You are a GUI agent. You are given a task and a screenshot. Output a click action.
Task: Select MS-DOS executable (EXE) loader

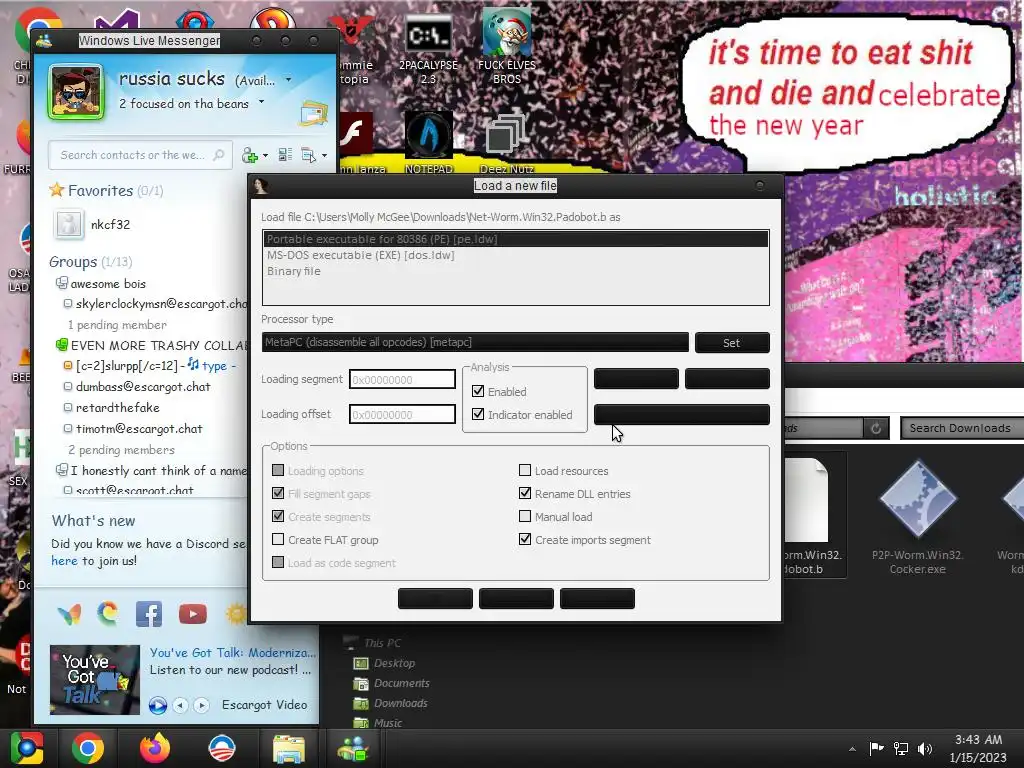pos(516,255)
